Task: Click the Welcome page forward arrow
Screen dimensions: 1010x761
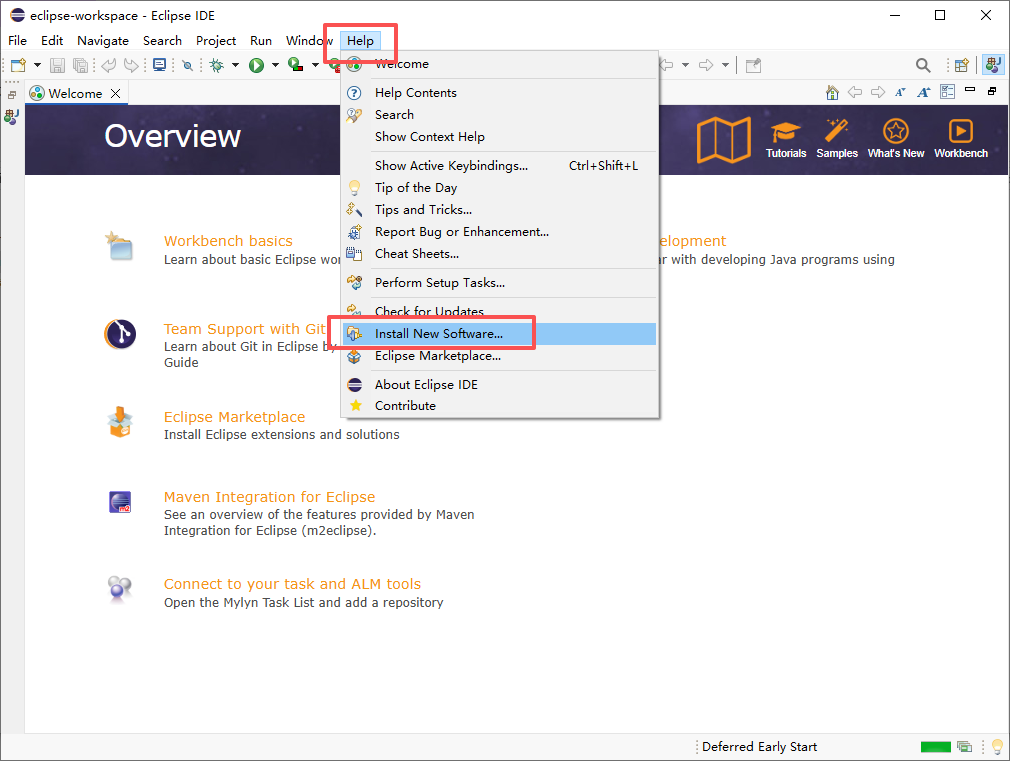Action: pos(878,92)
